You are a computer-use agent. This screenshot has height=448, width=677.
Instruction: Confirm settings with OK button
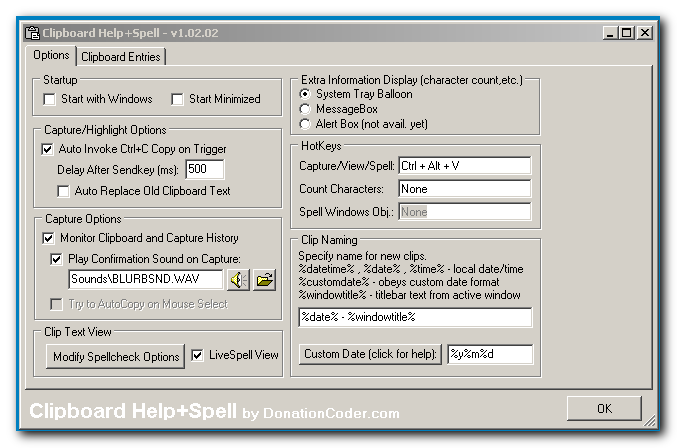coord(604,408)
